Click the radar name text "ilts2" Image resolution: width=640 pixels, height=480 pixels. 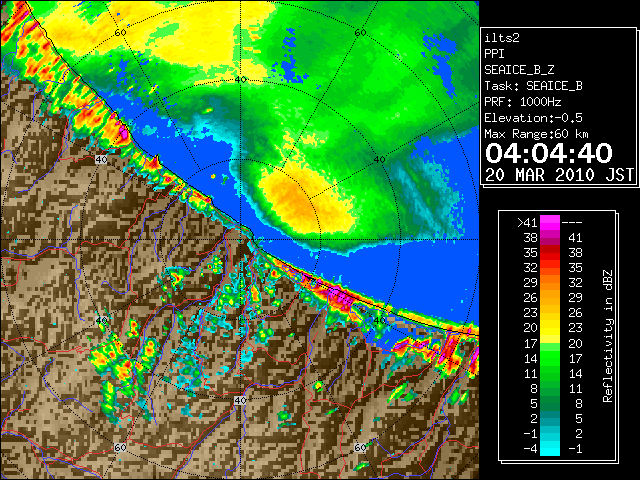coord(502,38)
